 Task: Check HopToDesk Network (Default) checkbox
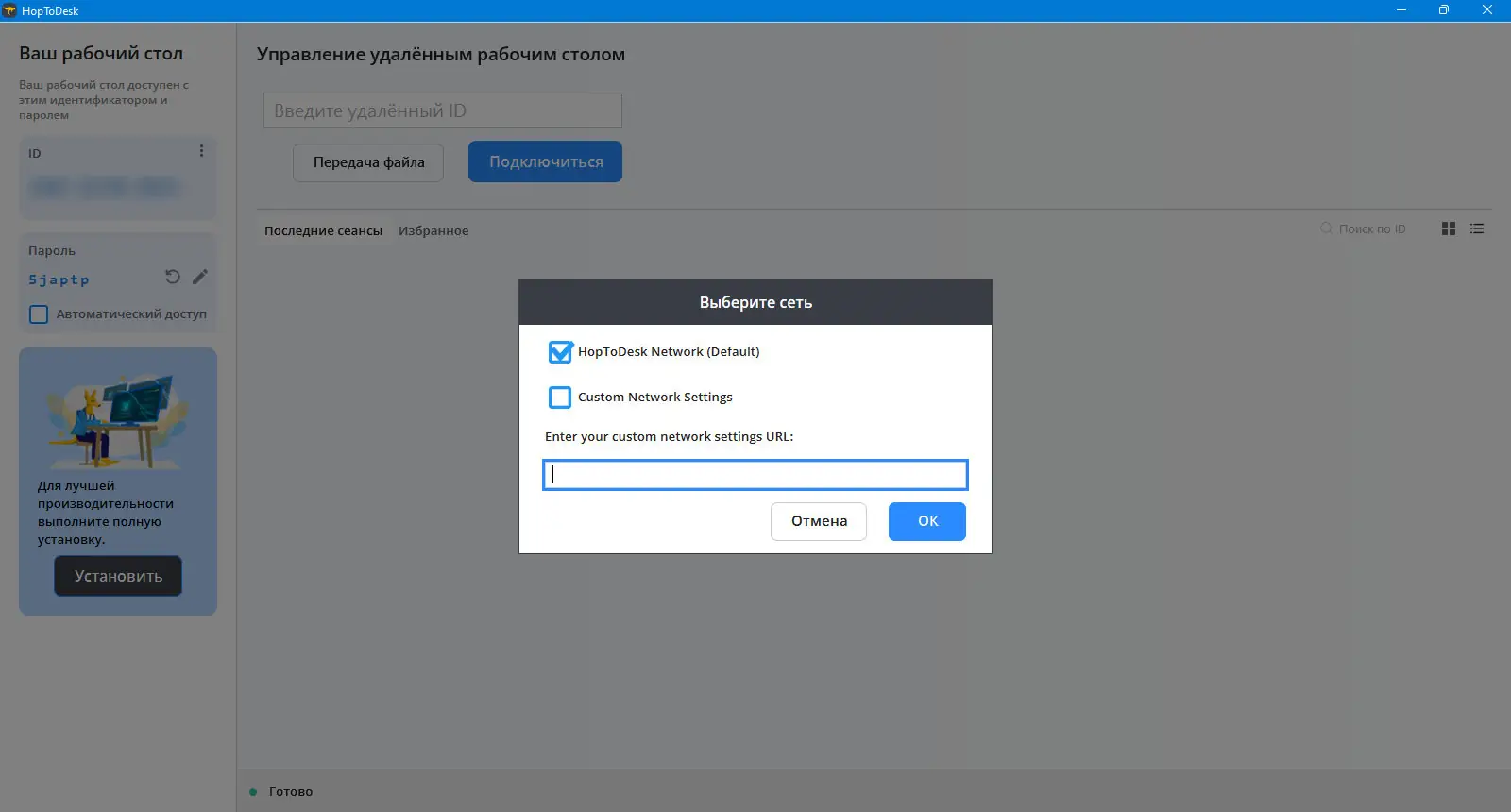pyautogui.click(x=560, y=352)
